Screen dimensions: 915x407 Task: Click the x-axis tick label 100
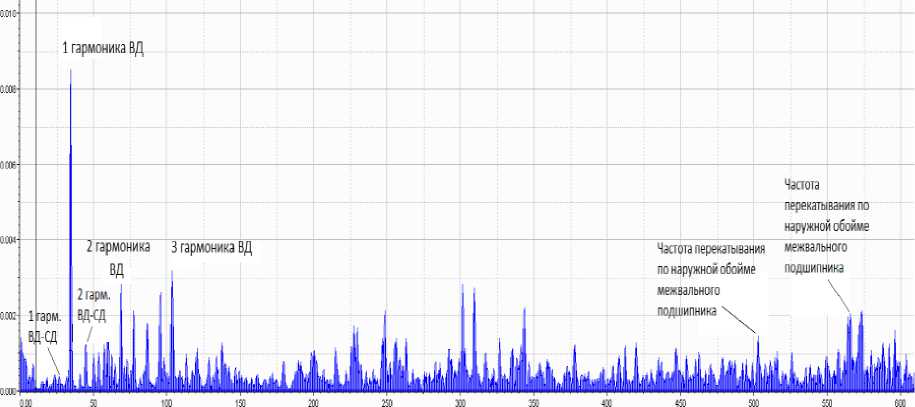click(166, 402)
